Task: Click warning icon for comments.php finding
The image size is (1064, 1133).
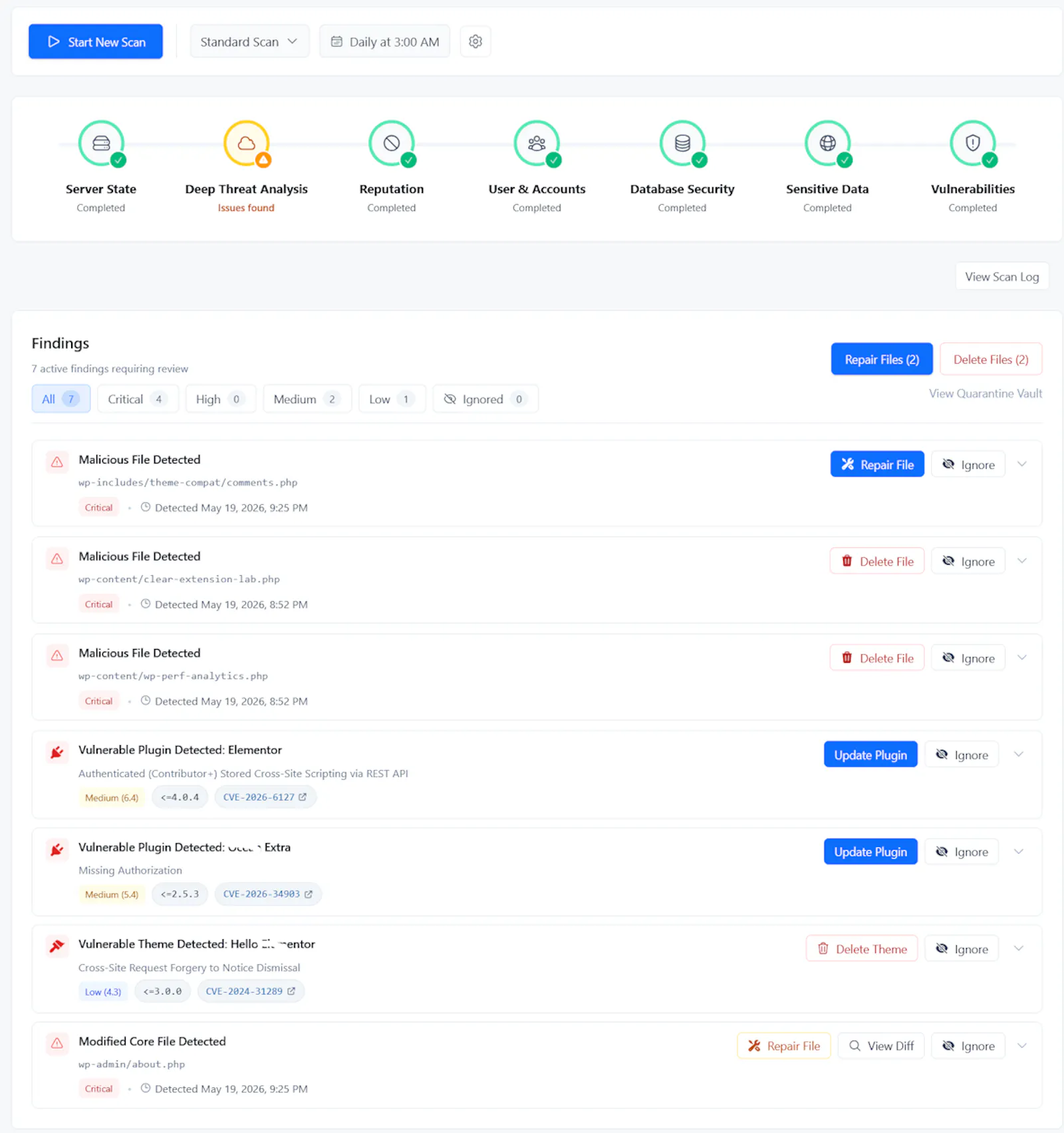Action: 57,461
